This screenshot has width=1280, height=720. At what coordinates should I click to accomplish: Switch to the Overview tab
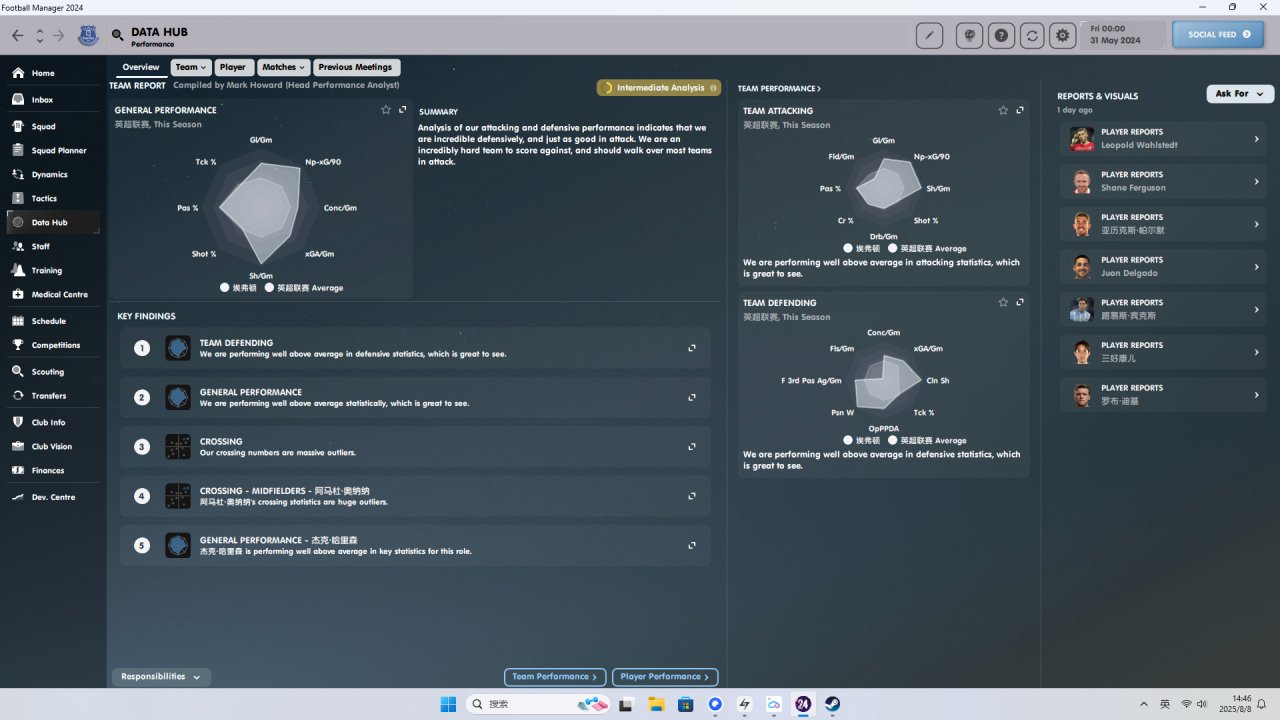click(x=141, y=68)
